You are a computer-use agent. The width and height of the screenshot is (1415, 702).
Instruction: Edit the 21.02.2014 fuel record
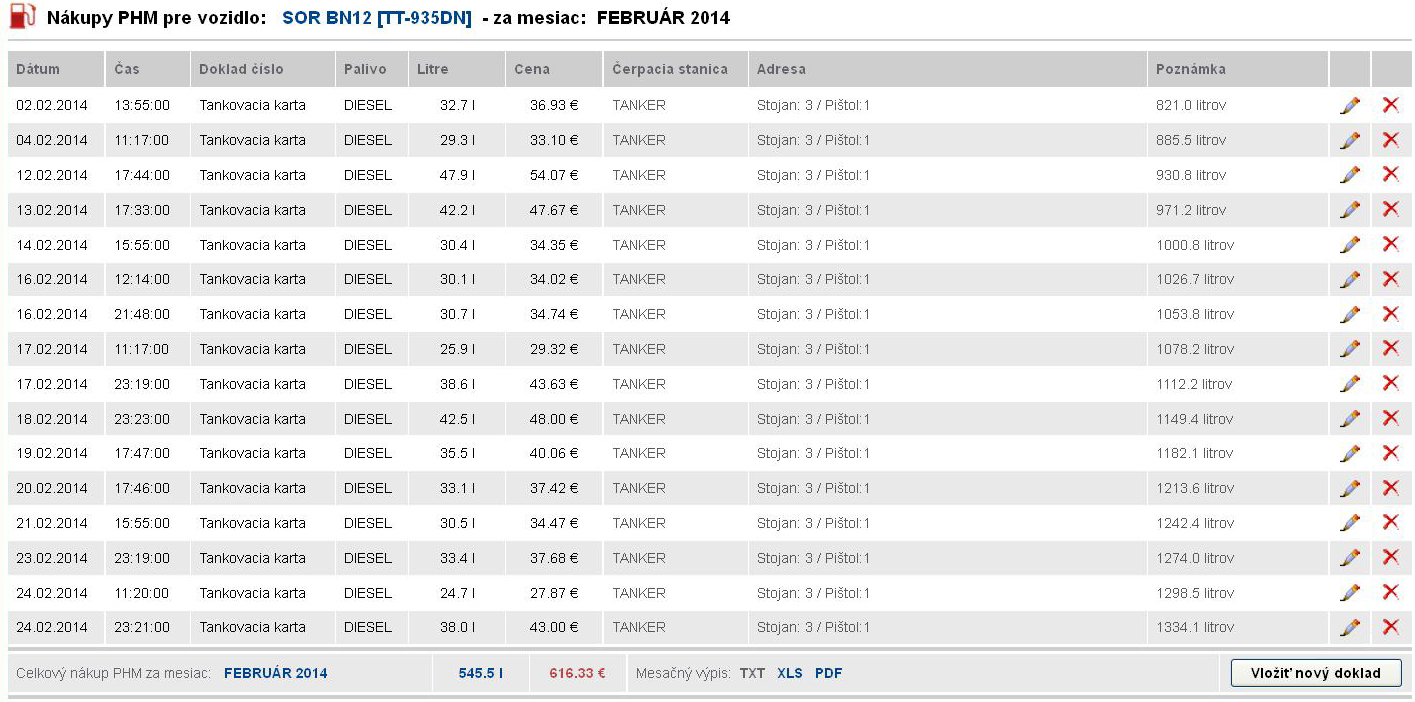coord(1350,523)
